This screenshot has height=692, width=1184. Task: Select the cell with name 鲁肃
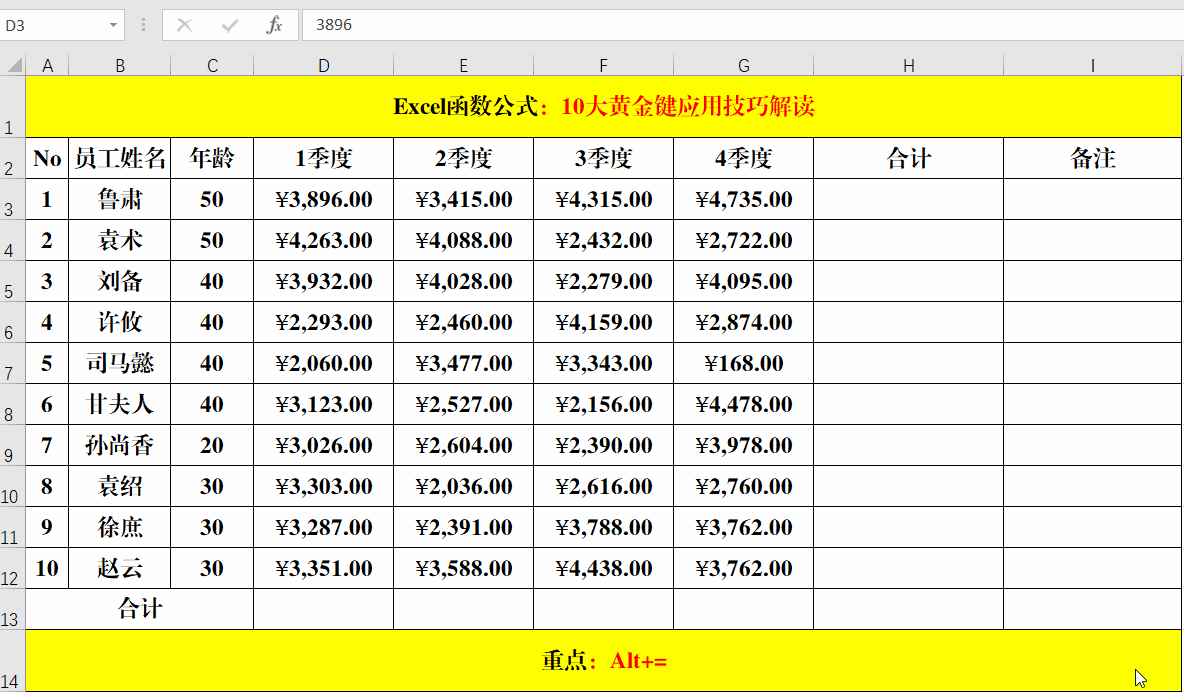tap(120, 199)
